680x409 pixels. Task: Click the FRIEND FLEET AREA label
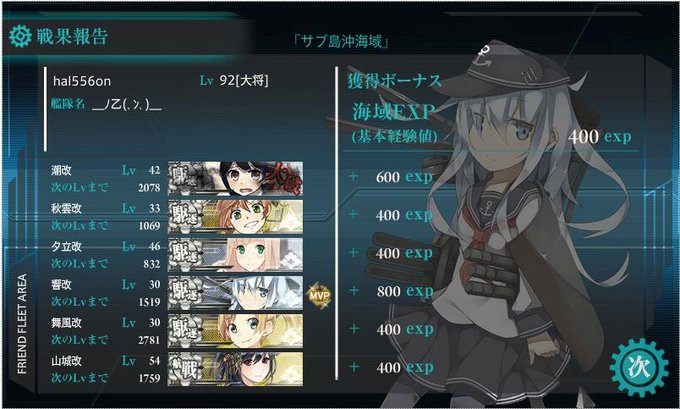tap(22, 324)
